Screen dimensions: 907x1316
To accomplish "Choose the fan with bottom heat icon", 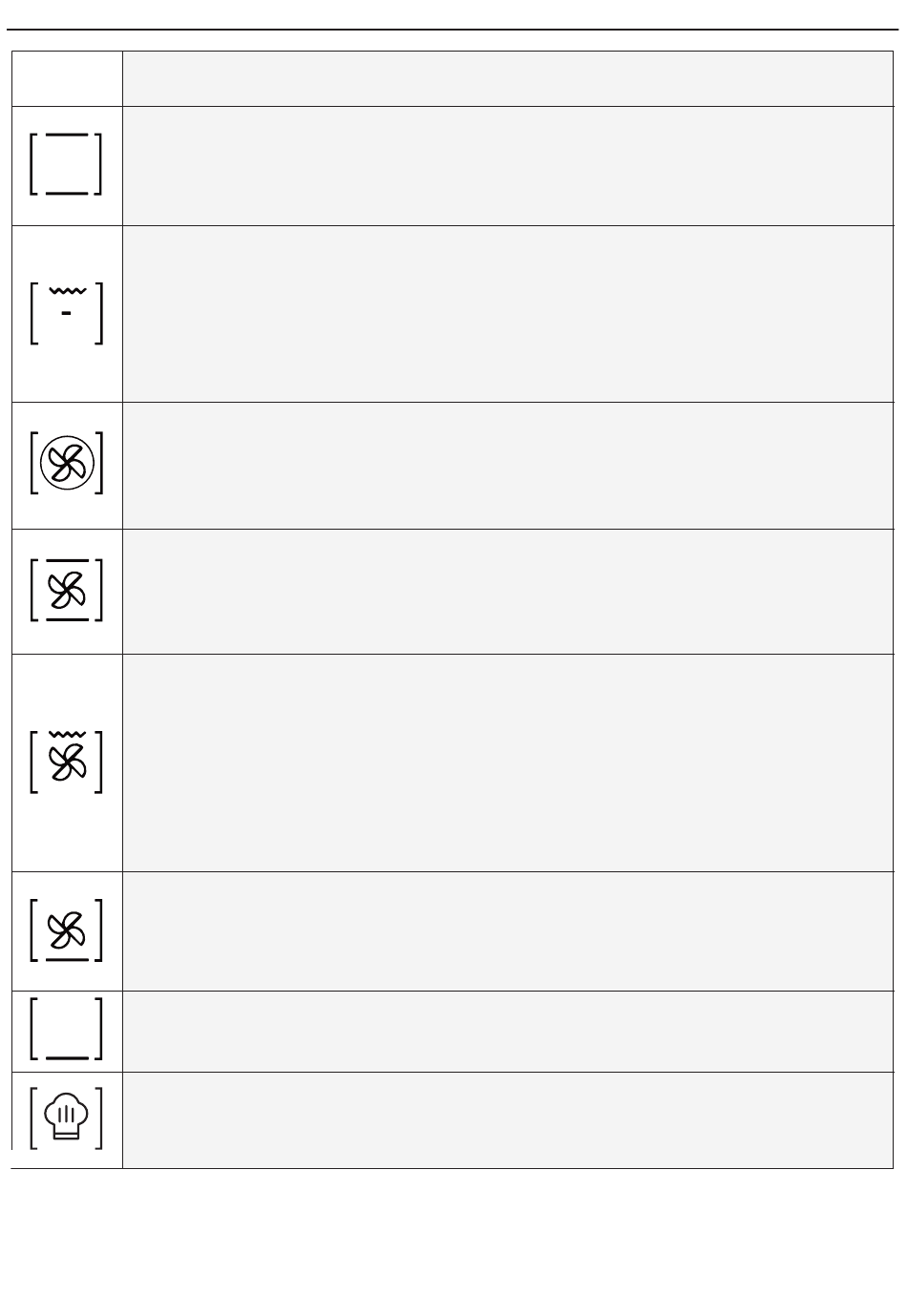I will 66,930.
